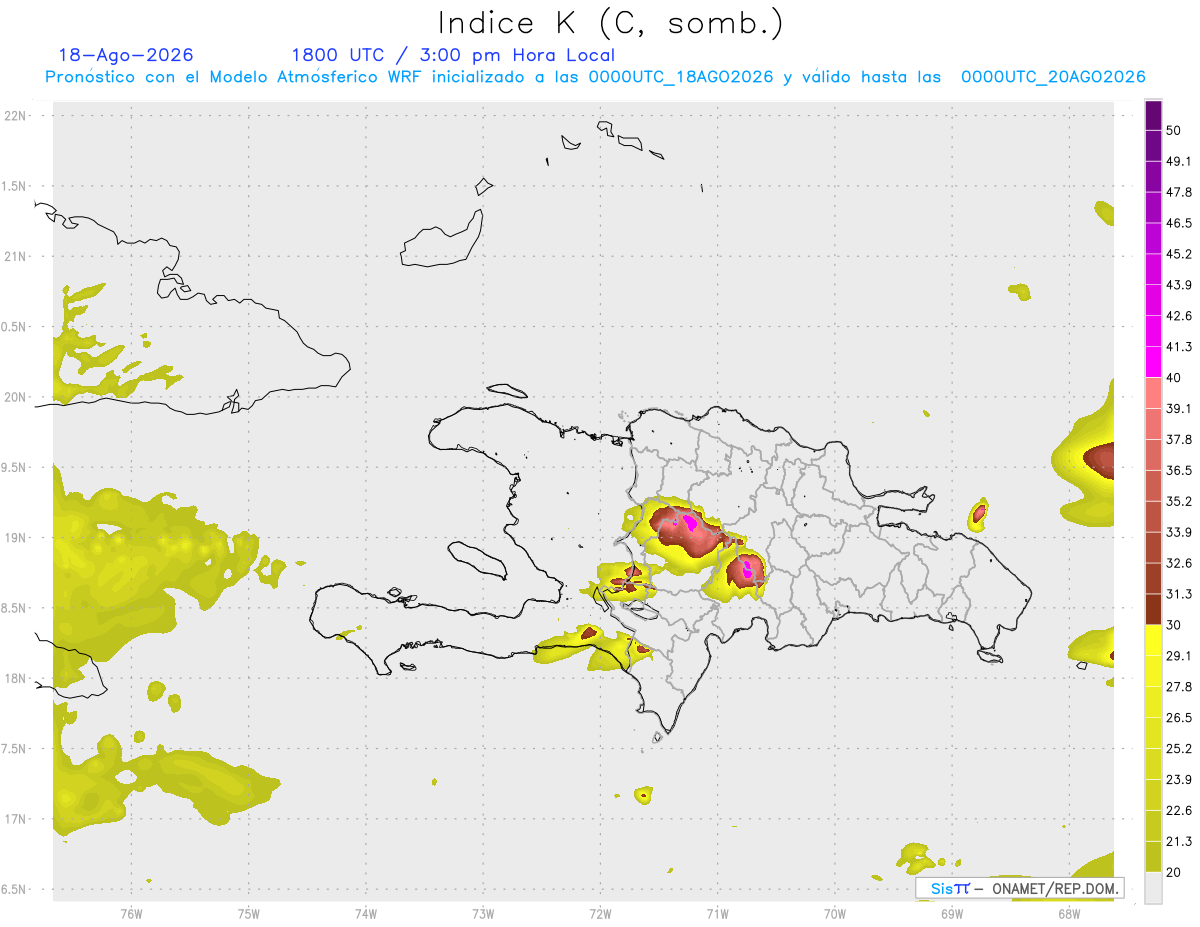Click the colorbar value "21.3"
Screen dimensions: 1200x927
click(1178, 842)
